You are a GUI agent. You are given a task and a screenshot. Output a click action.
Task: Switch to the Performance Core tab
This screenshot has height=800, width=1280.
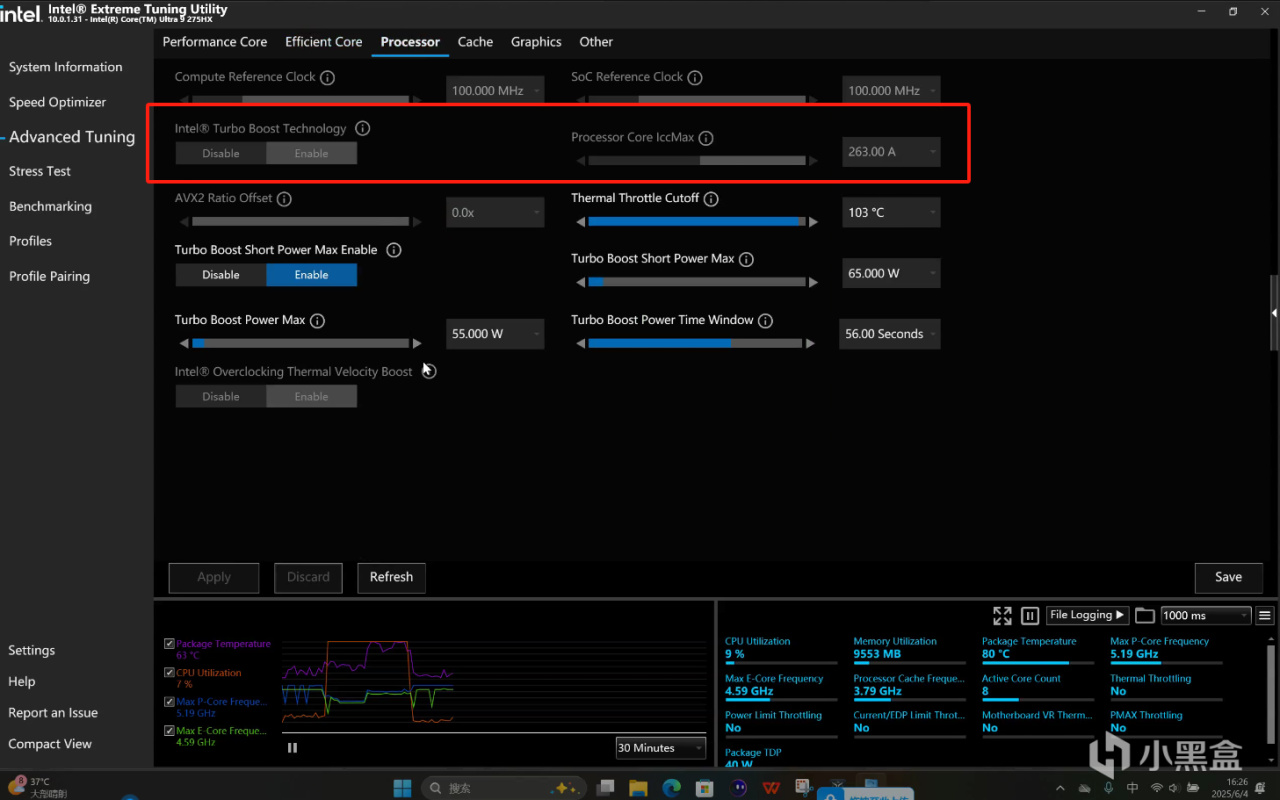point(215,42)
